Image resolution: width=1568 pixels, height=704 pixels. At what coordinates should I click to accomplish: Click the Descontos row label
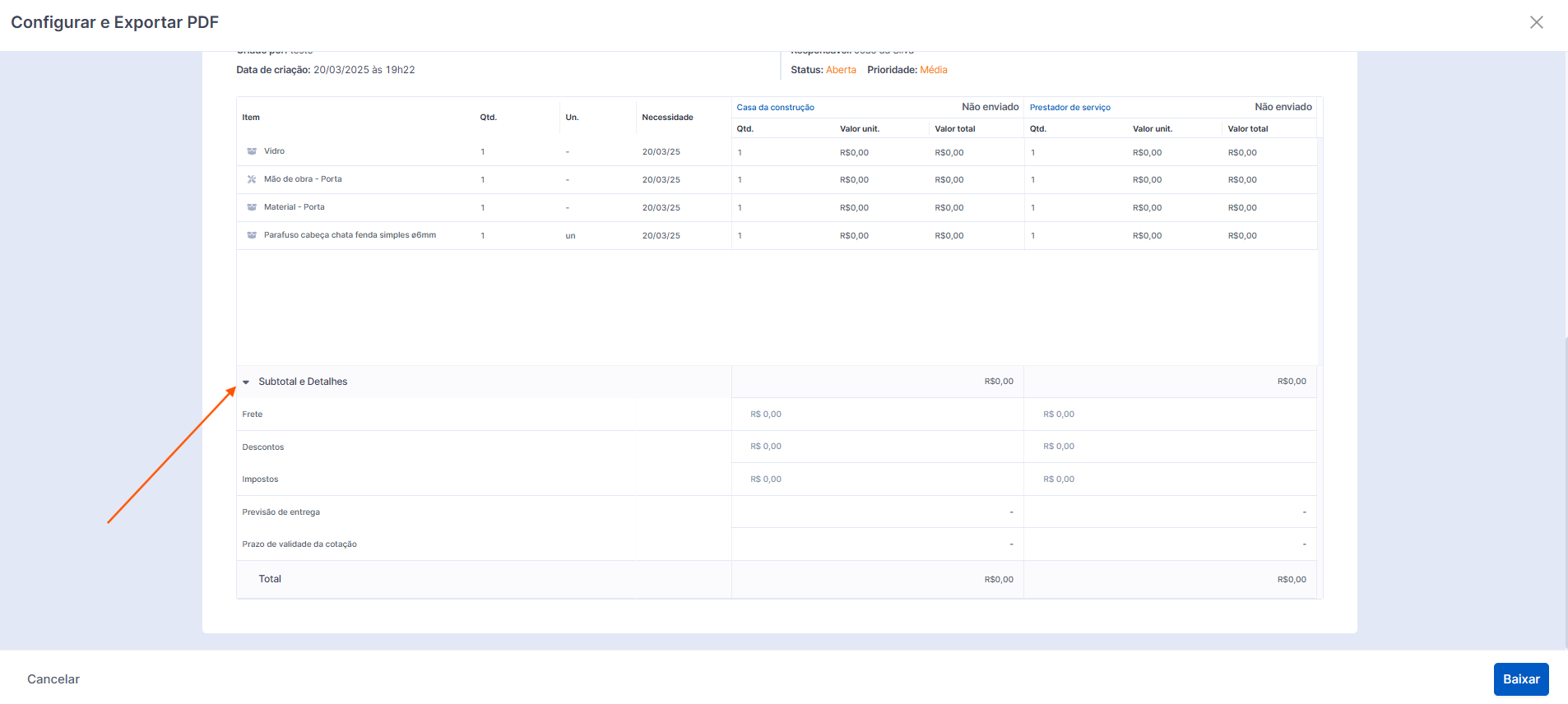(263, 447)
